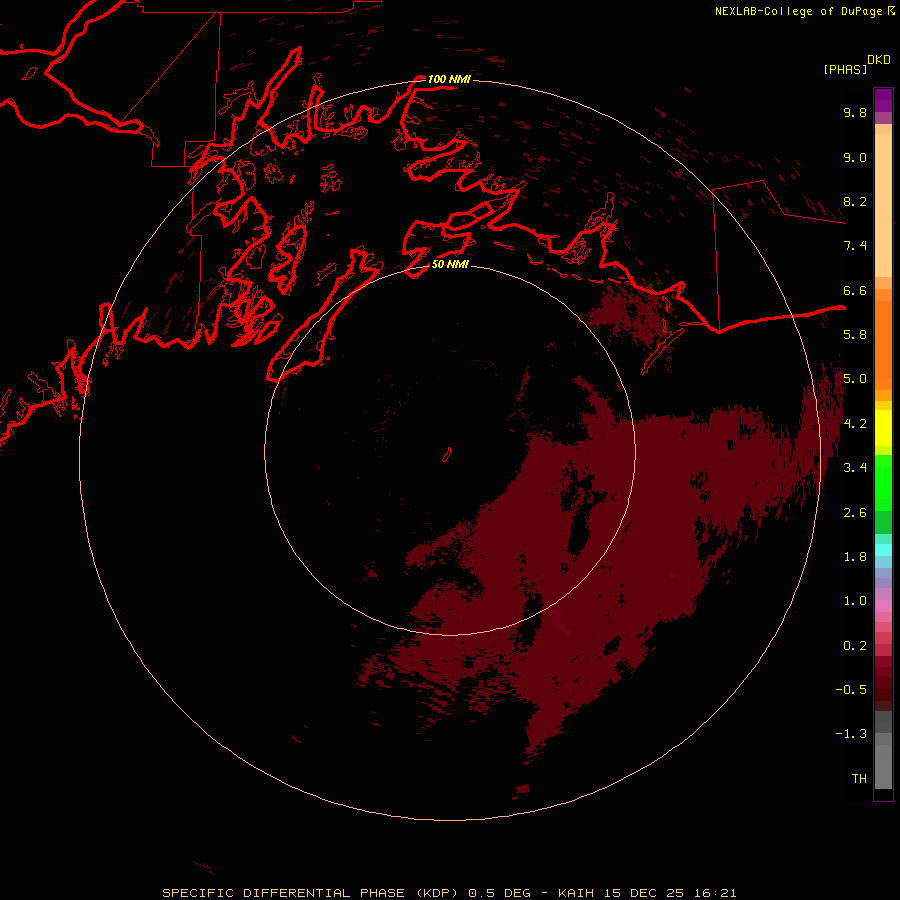Click the 9.0 value on the color scale
Image resolution: width=900 pixels, height=900 pixels.
[x=855, y=157]
